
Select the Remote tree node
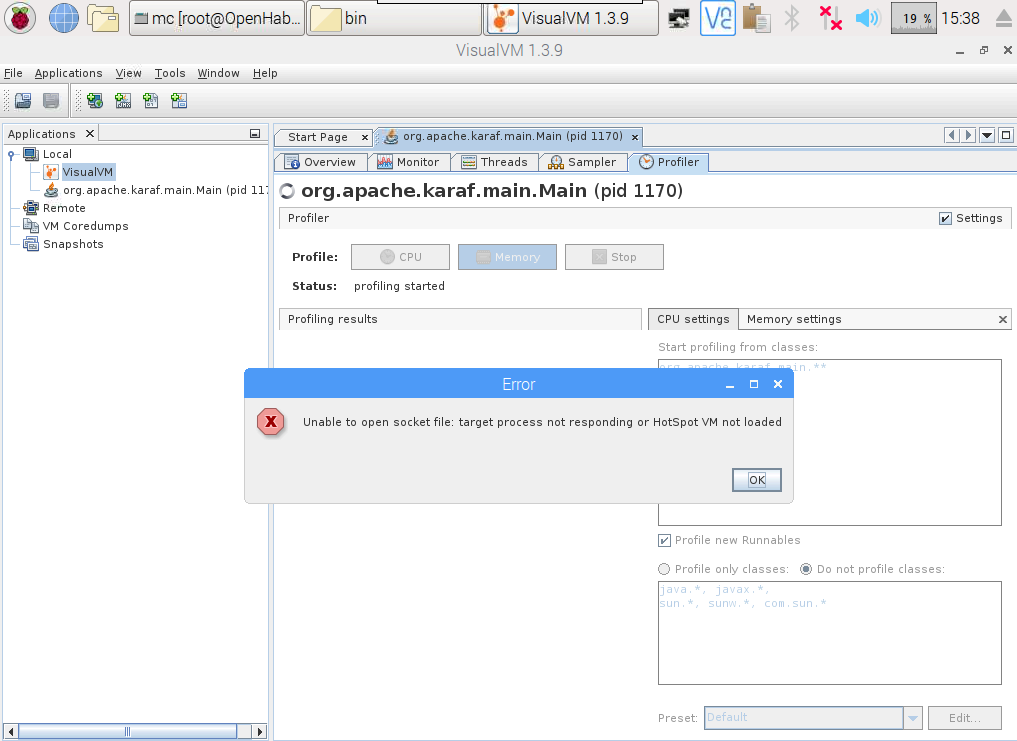click(64, 208)
